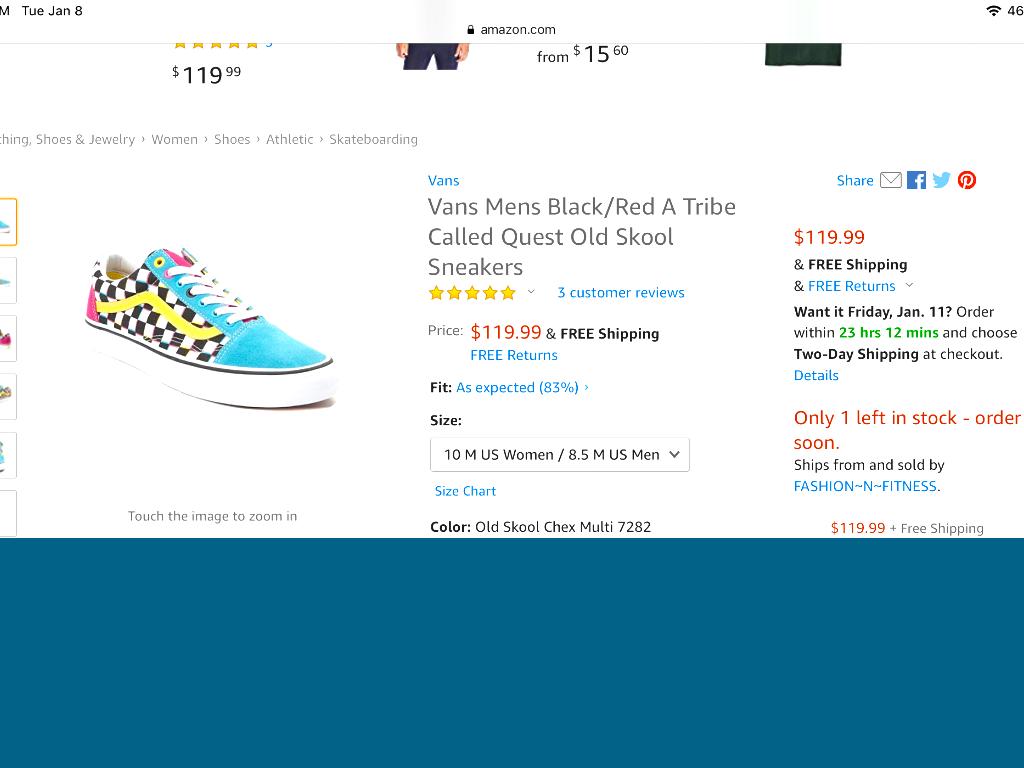Read the 3 customer reviews
Screen dimensions: 1024x768
(621, 293)
